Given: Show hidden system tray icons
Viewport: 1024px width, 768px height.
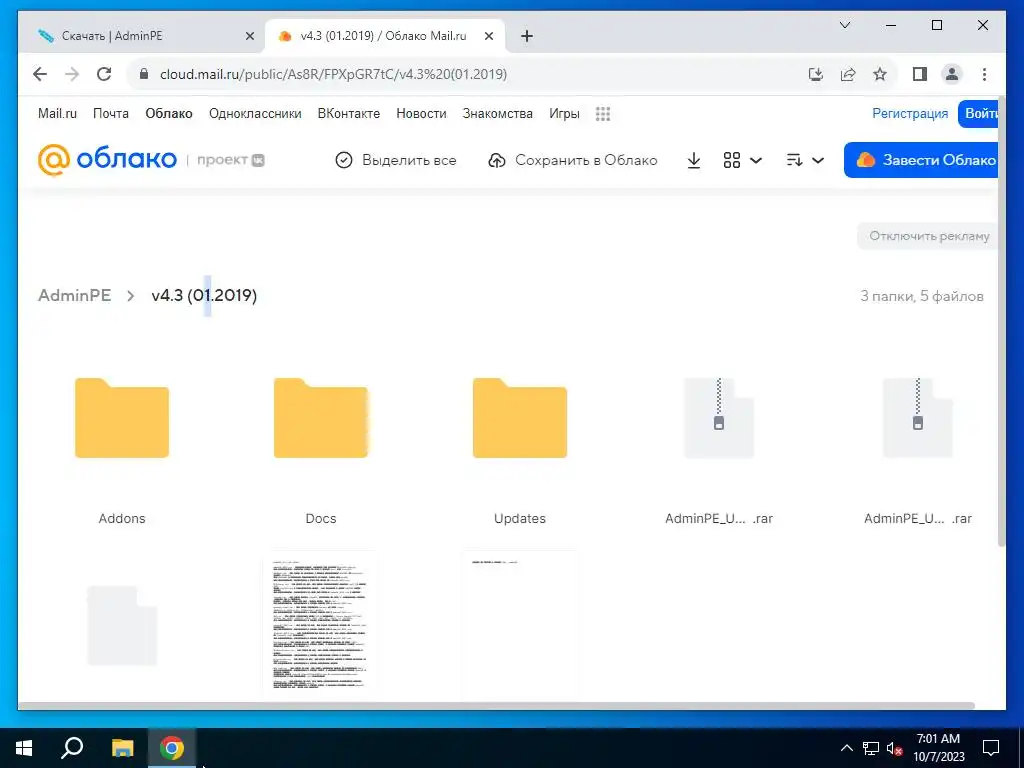Looking at the screenshot, I should pos(846,748).
